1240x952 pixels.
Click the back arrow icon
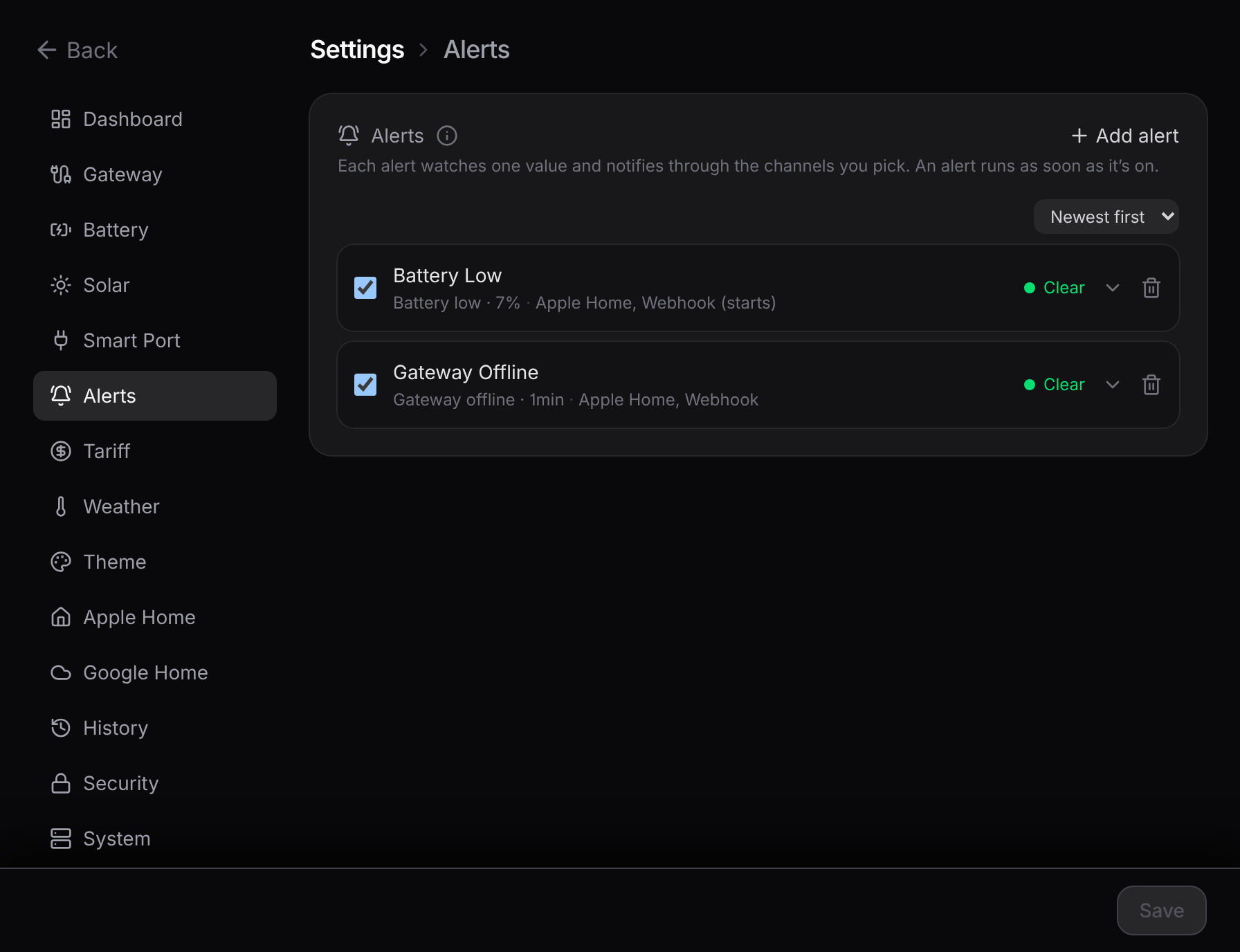pyautogui.click(x=46, y=50)
